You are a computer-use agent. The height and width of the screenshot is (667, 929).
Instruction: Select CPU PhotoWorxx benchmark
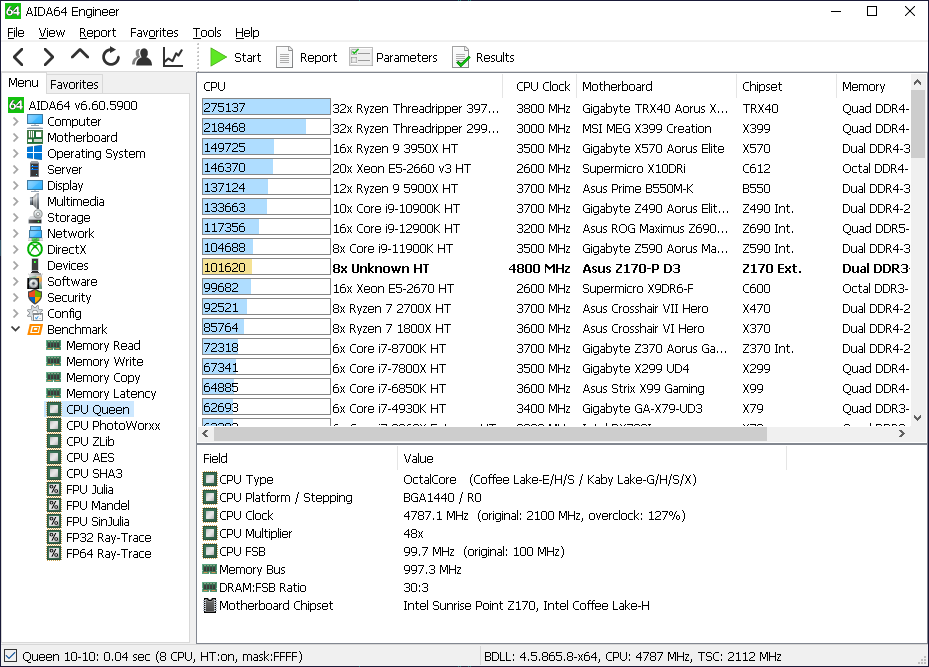(x=113, y=425)
